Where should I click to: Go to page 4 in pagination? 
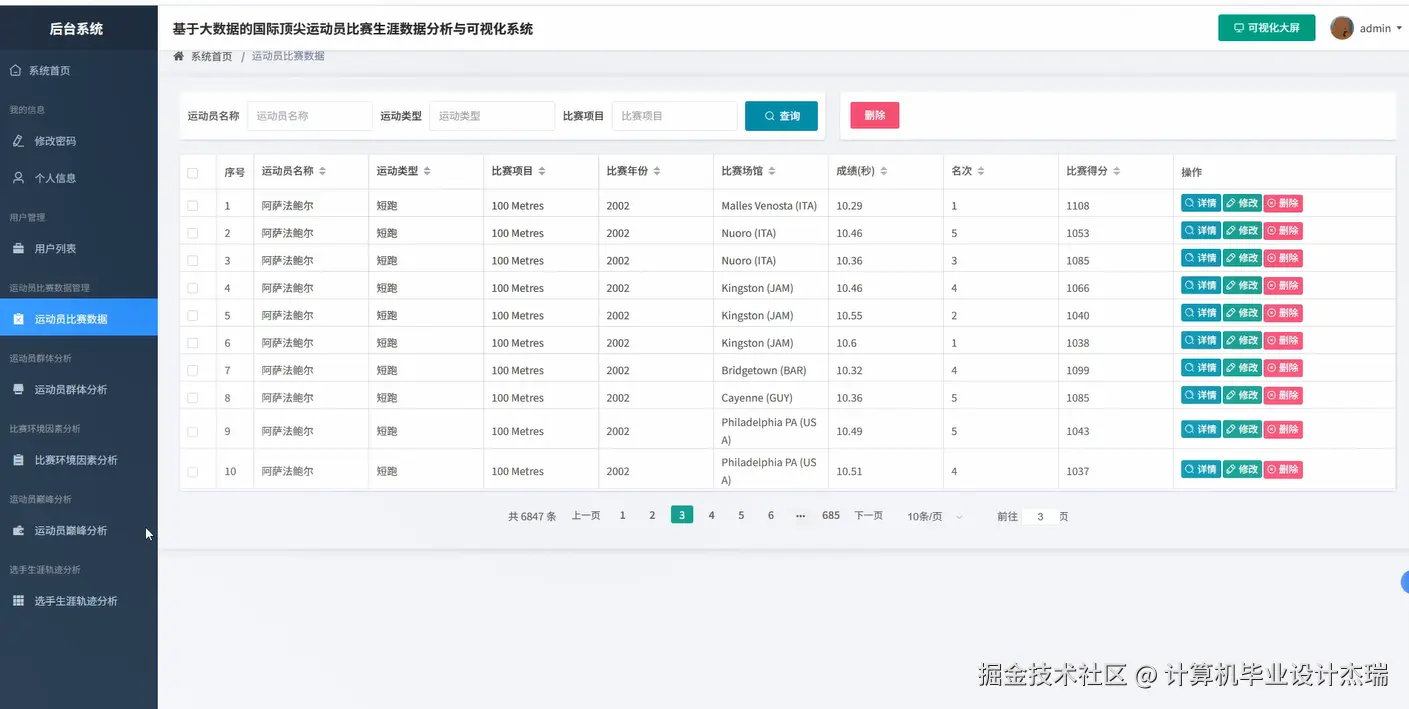pos(711,516)
